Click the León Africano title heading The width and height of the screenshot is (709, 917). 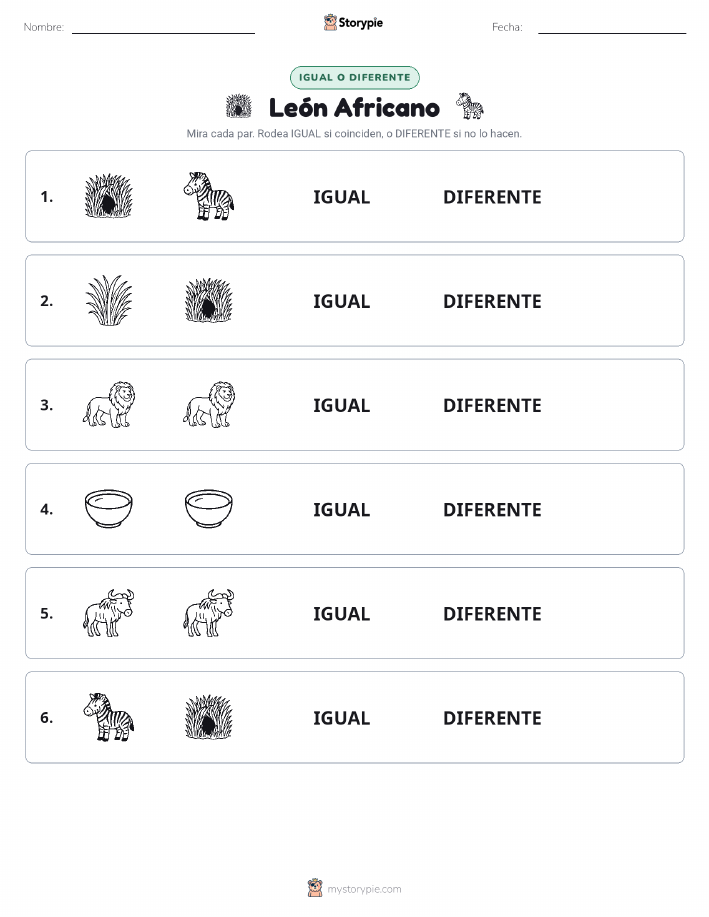(x=354, y=108)
